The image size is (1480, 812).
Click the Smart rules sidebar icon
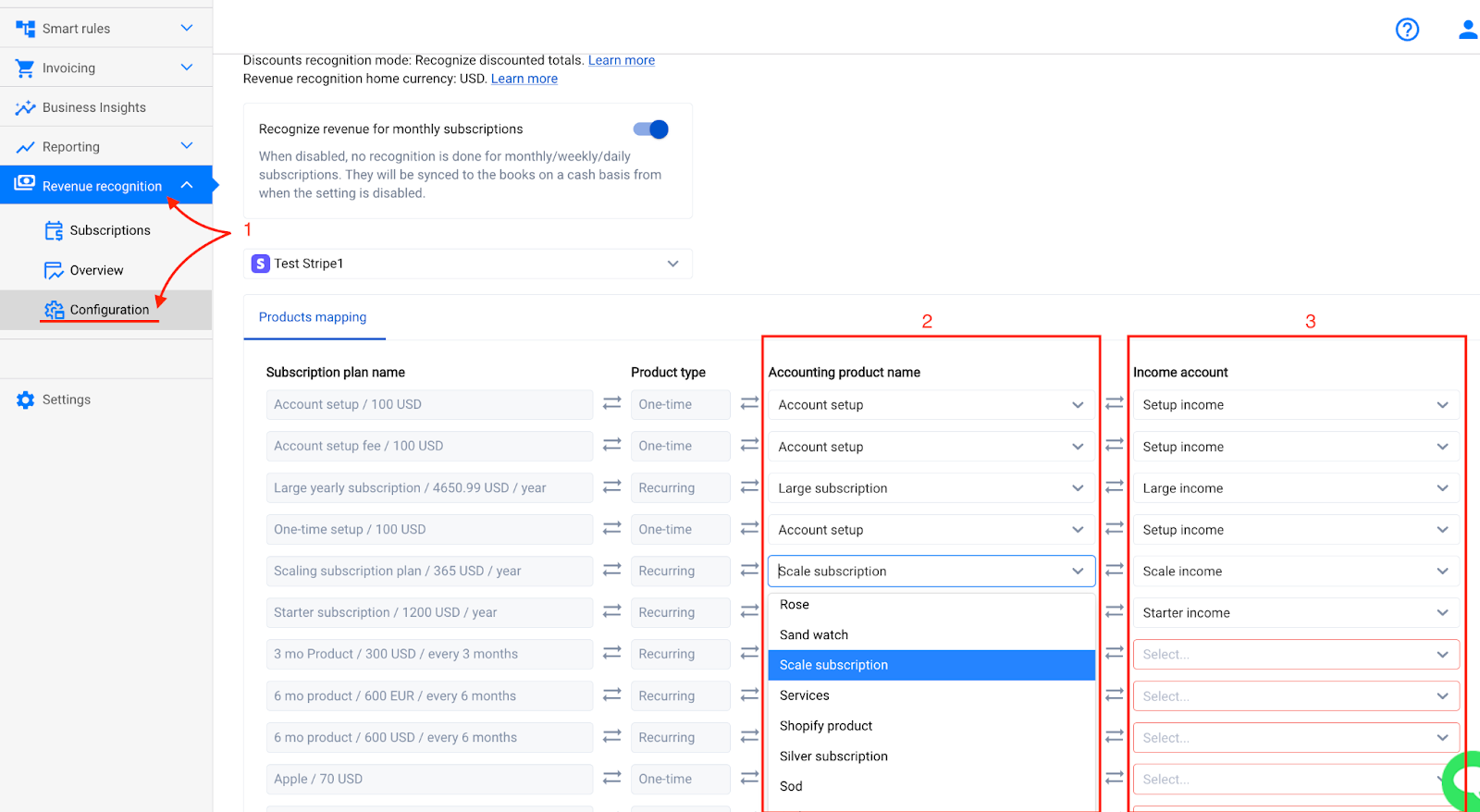25,29
